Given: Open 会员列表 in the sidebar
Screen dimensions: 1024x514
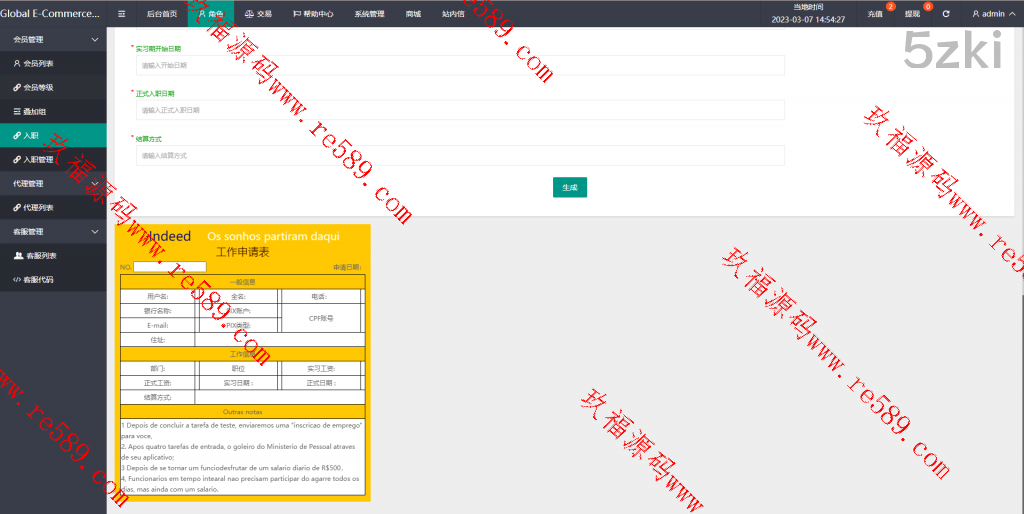Looking at the screenshot, I should [39, 63].
